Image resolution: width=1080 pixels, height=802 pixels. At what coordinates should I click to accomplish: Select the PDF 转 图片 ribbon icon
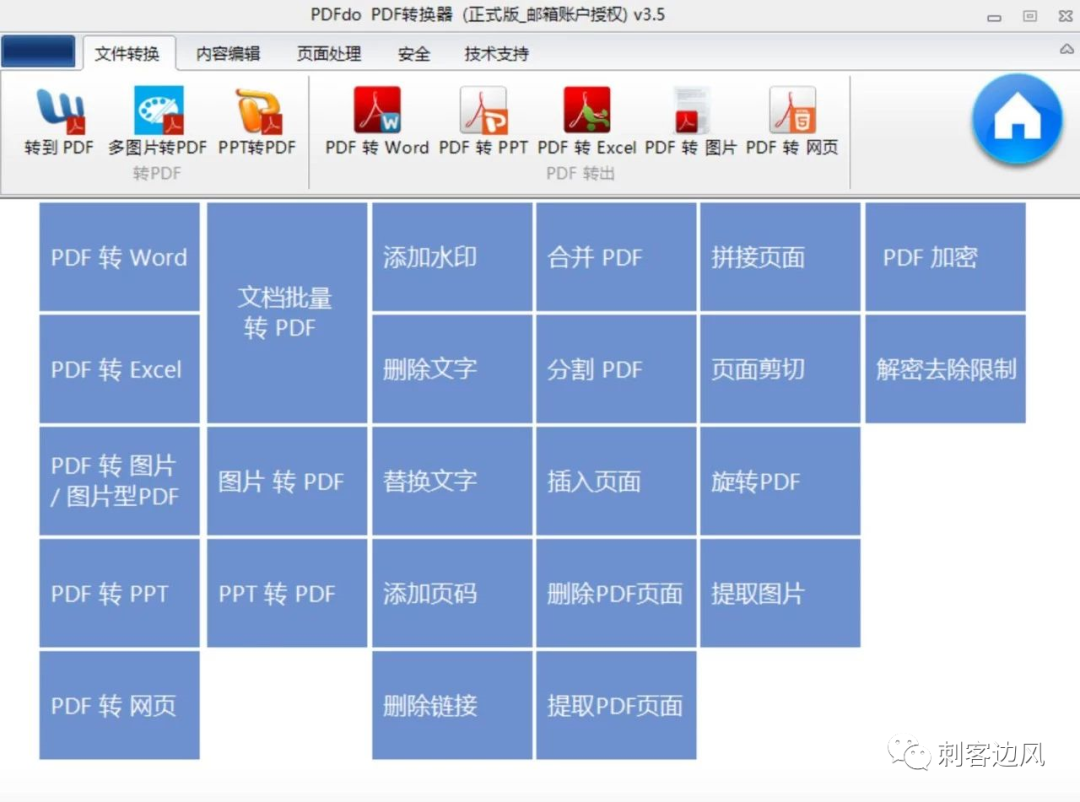pos(690,122)
